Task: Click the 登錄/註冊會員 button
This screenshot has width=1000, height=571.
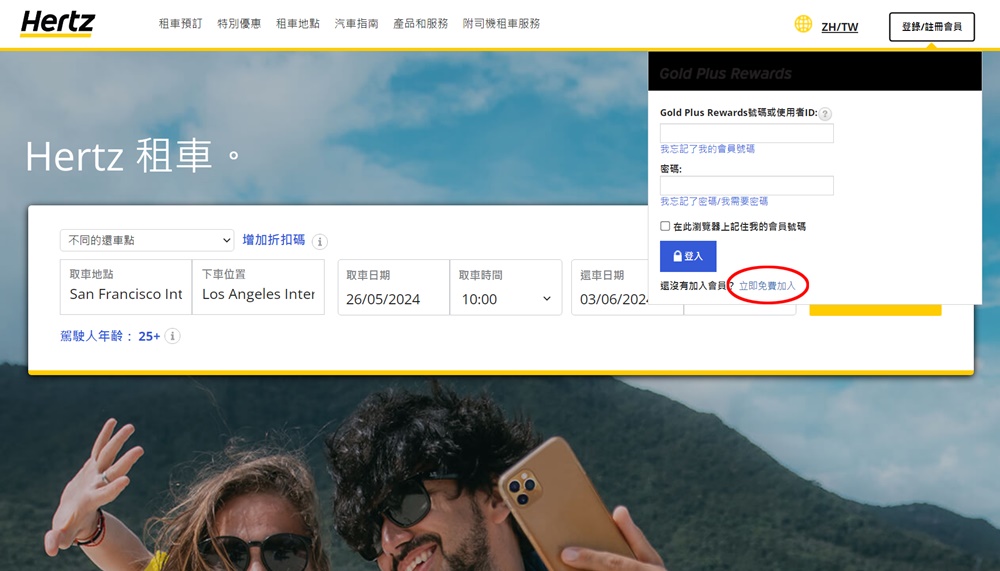Action: point(932,27)
